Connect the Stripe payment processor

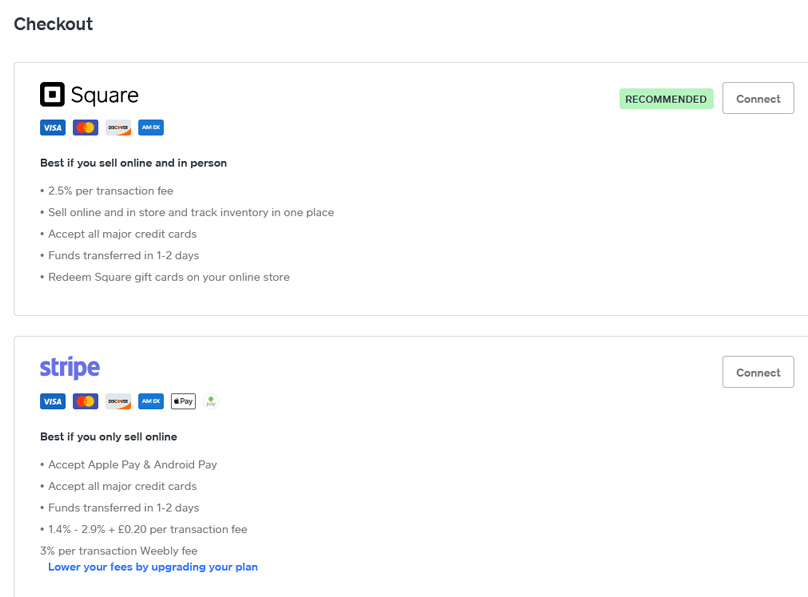[758, 372]
